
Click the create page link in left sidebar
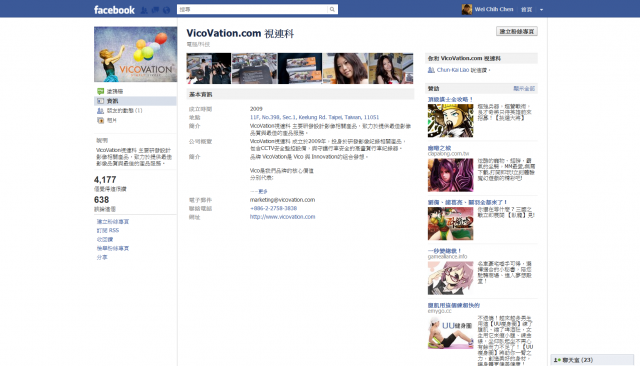click(113, 222)
